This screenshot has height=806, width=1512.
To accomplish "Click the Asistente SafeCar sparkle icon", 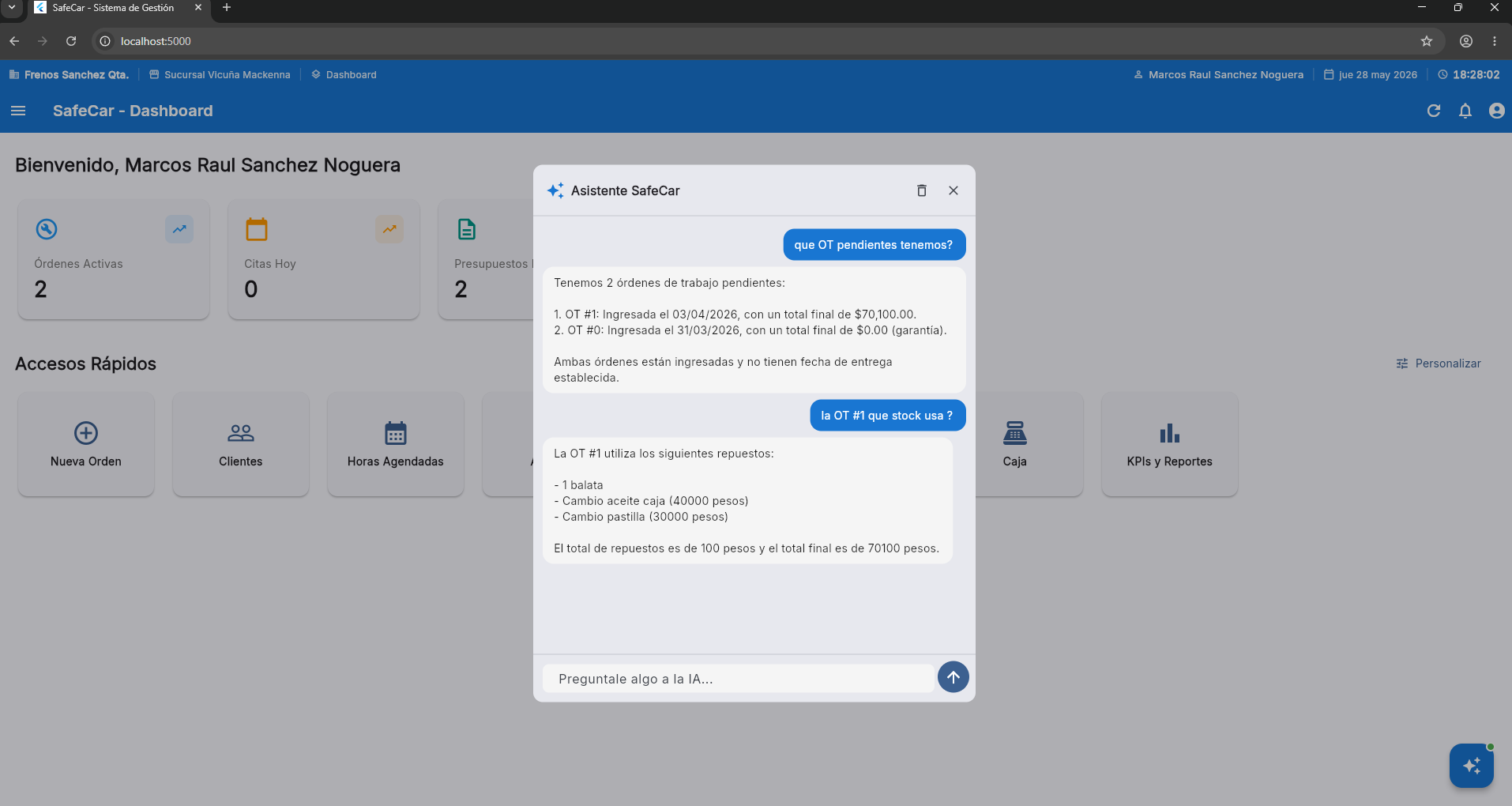I will pyautogui.click(x=555, y=190).
